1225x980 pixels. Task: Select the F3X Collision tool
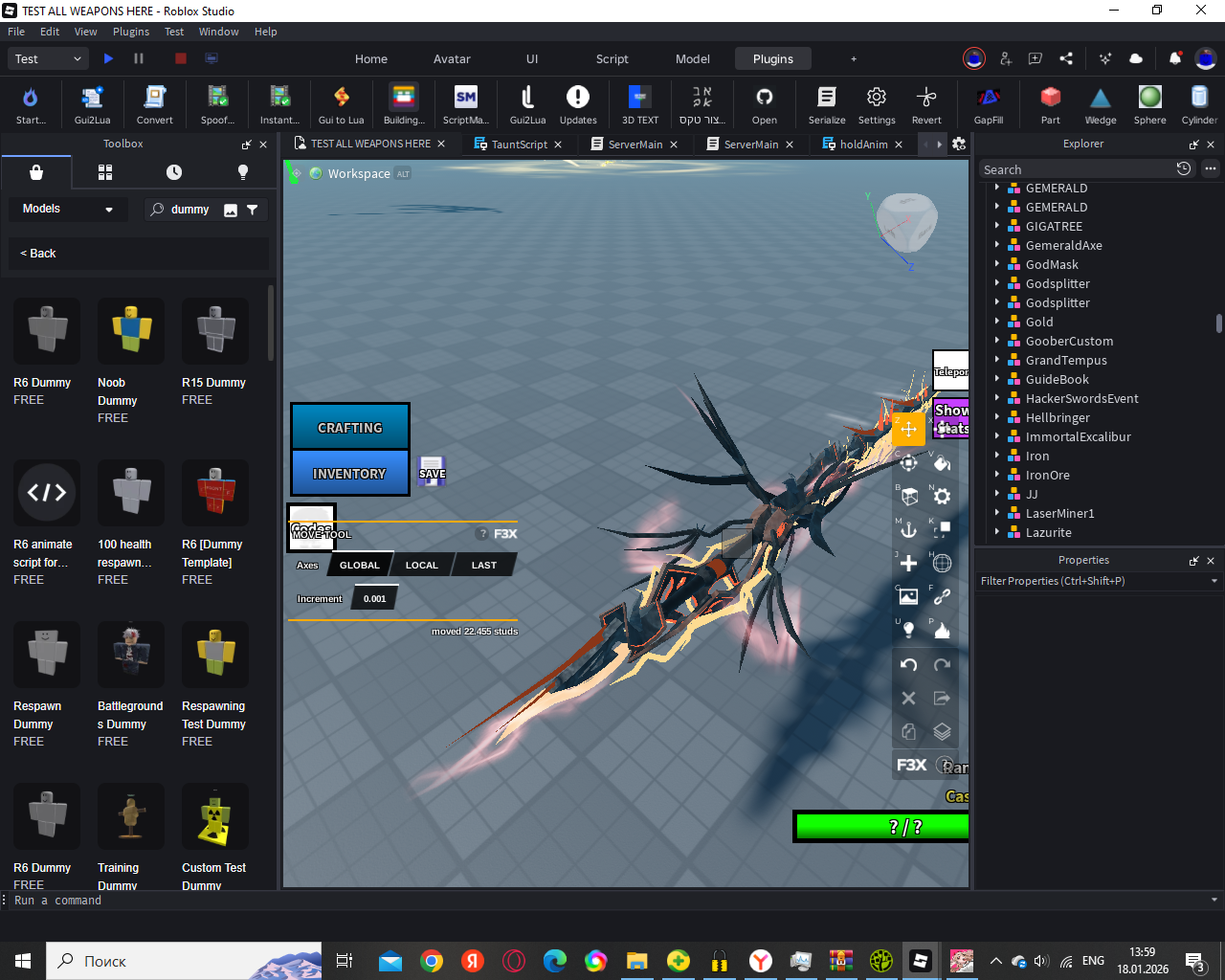click(942, 530)
